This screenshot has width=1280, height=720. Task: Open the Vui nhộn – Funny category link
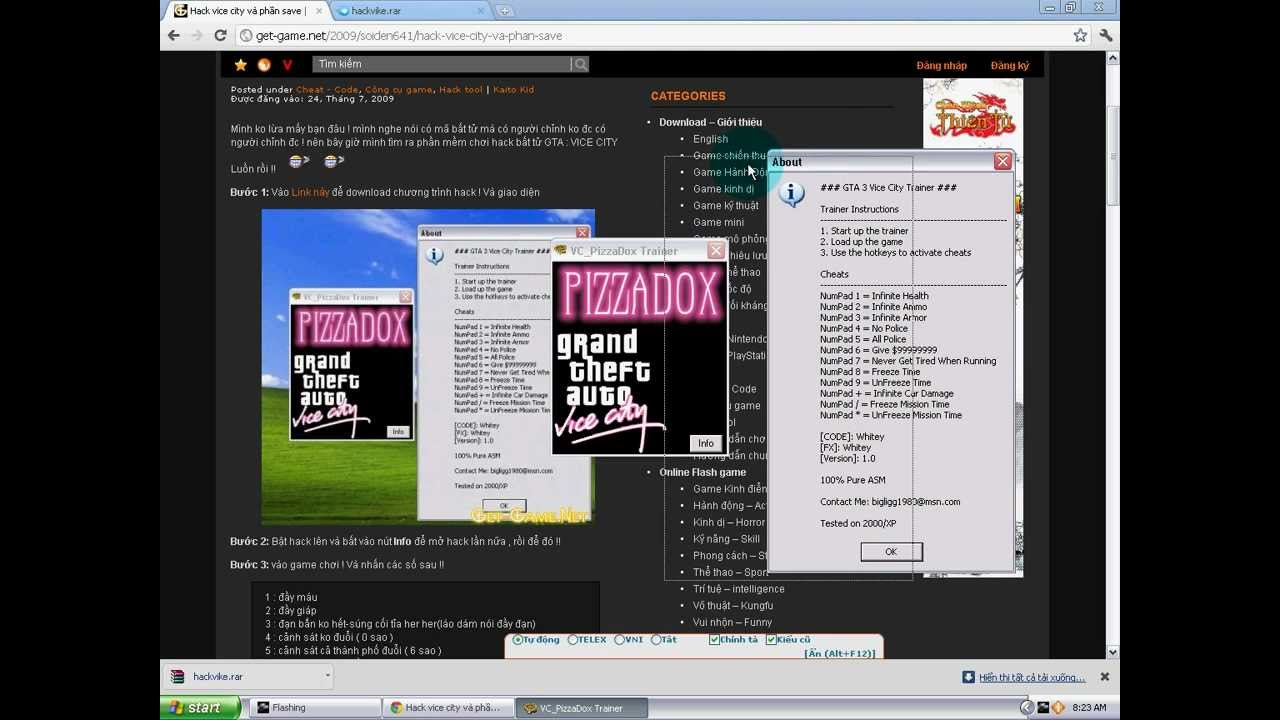[x=732, y=622]
